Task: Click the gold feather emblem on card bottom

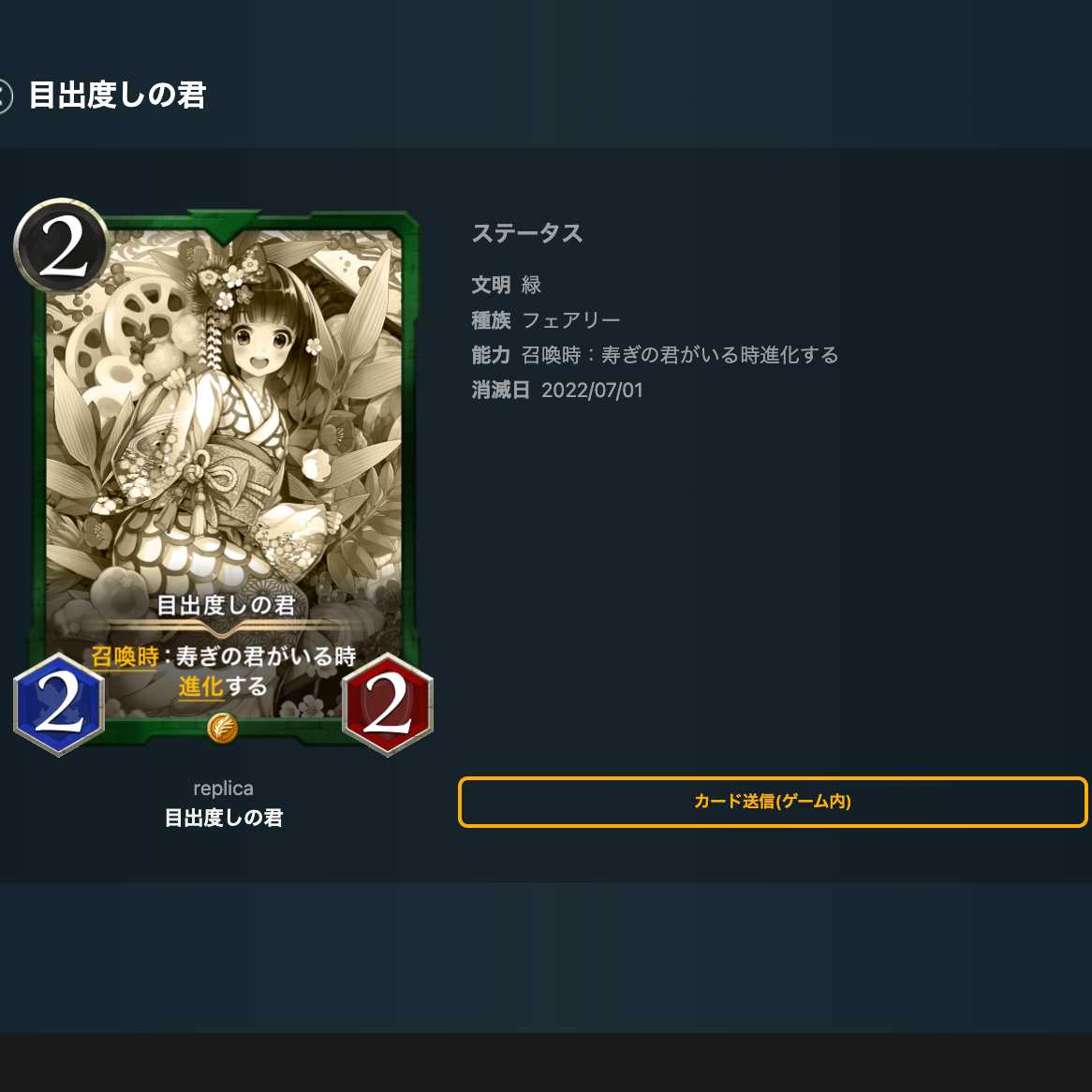Action: coord(223,728)
